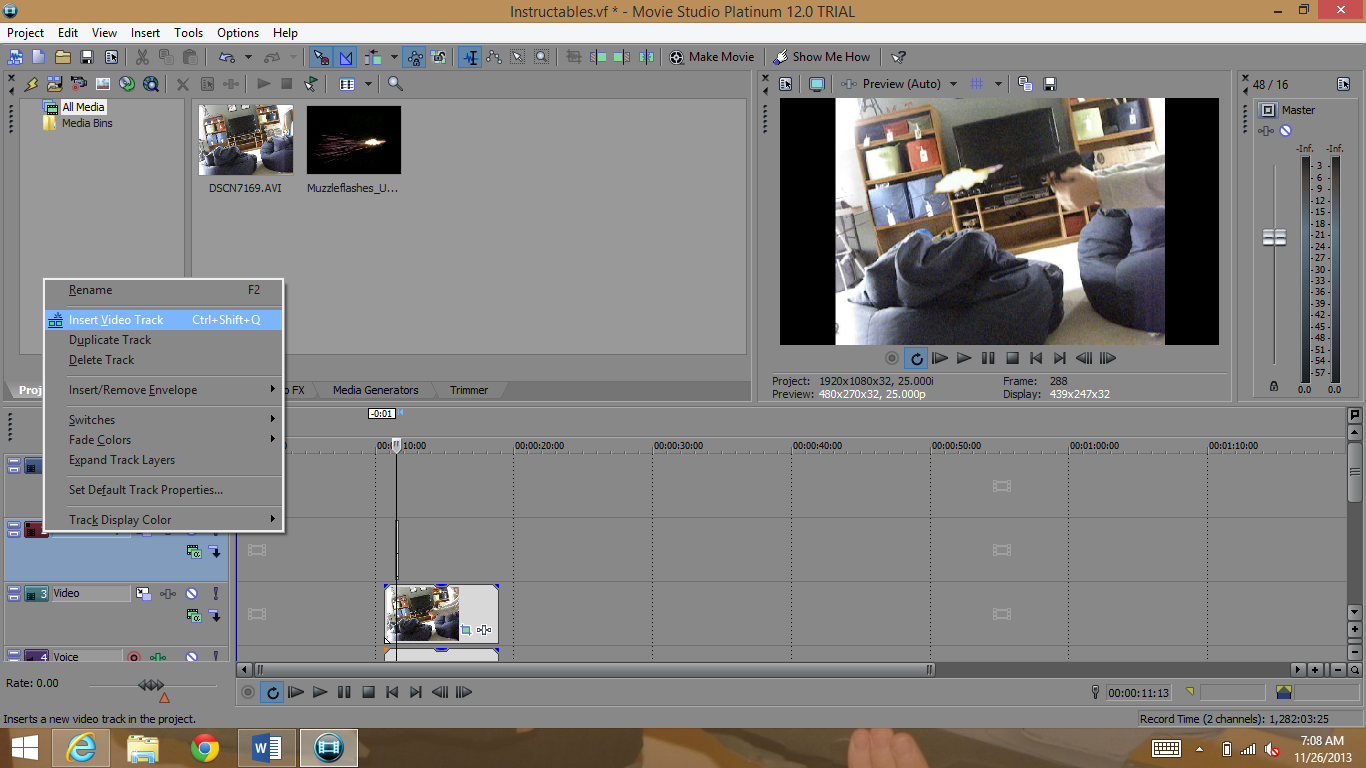Click the Cut scissors icon
This screenshot has width=1366, height=768.
[142, 57]
